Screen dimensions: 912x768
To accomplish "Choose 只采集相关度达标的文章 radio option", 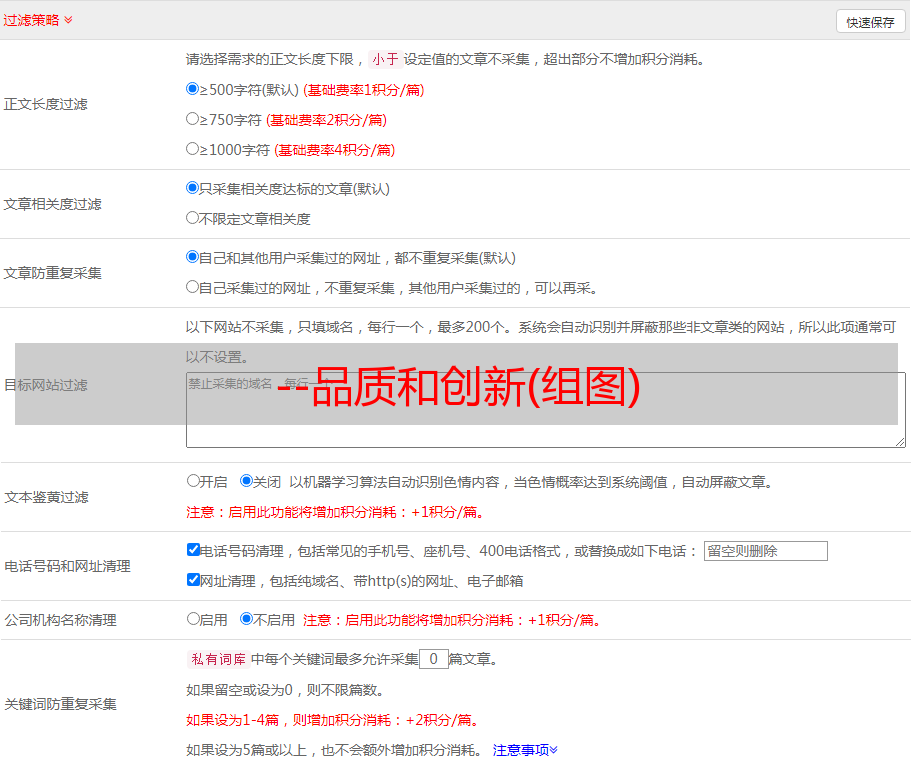I will (192, 188).
